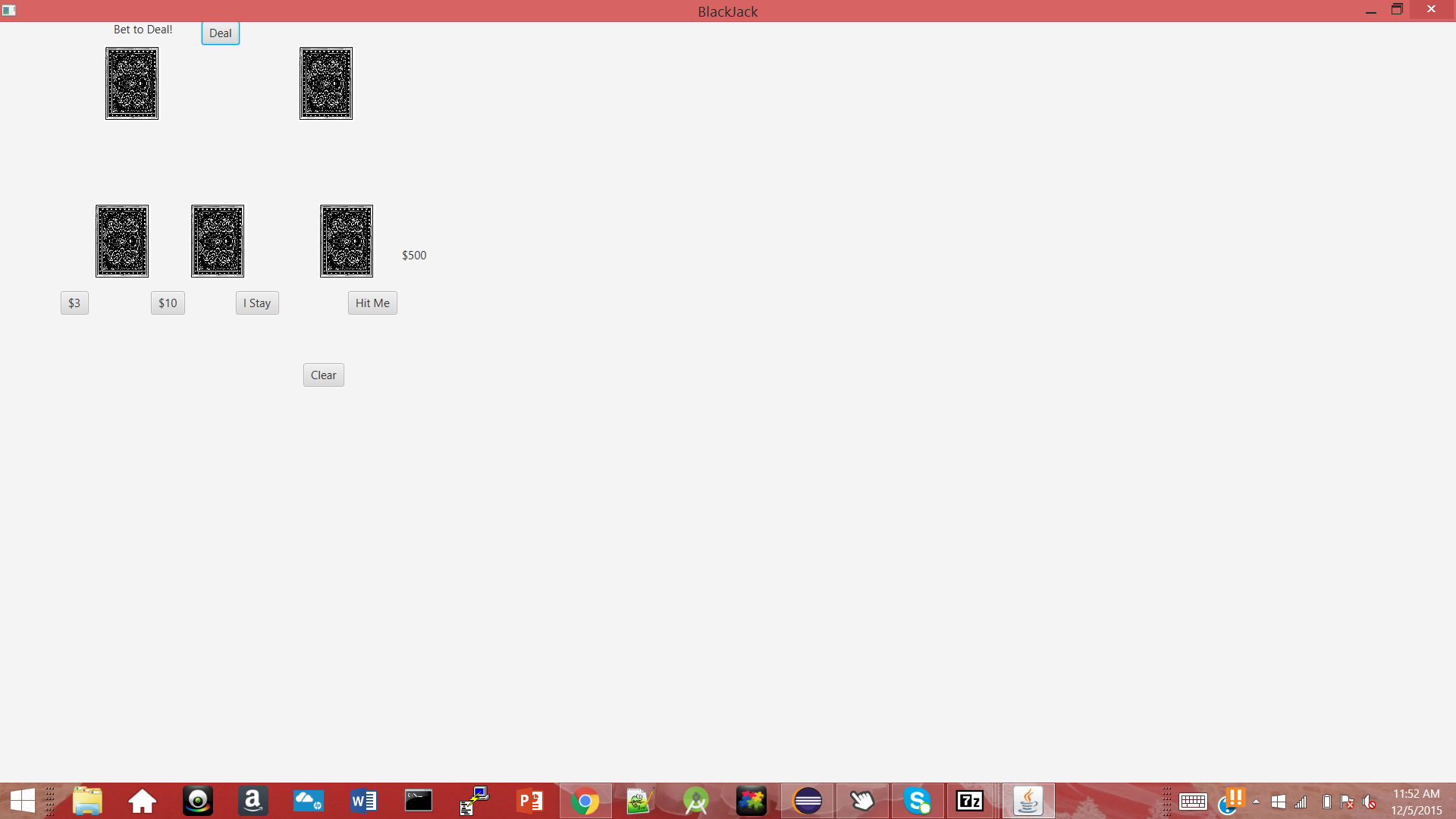This screenshot has height=819, width=1456.
Task: Click the Deal button
Action: click(x=220, y=33)
